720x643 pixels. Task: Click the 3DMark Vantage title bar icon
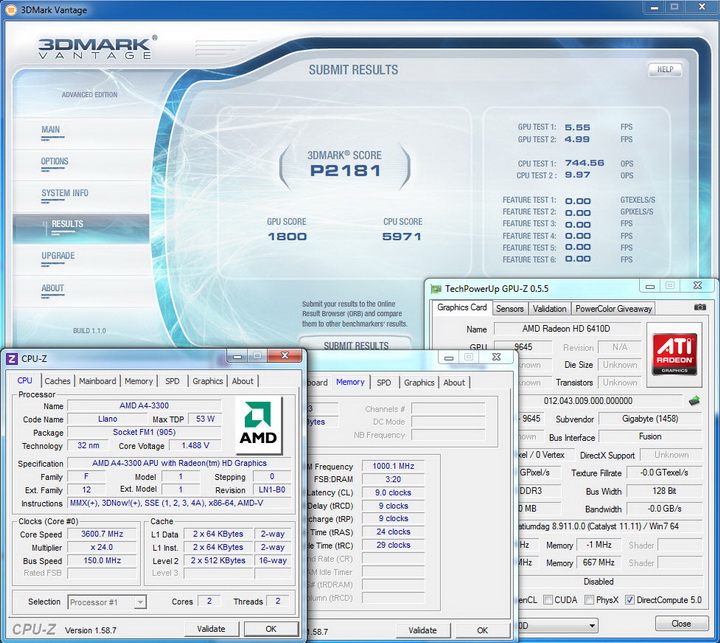[9, 9]
